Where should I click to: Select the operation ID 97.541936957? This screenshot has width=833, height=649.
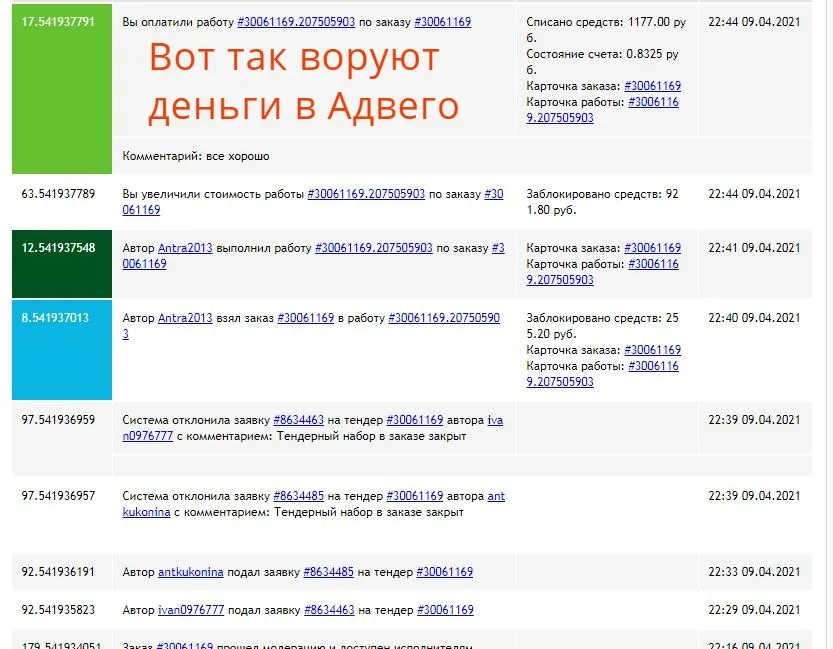coord(58,496)
